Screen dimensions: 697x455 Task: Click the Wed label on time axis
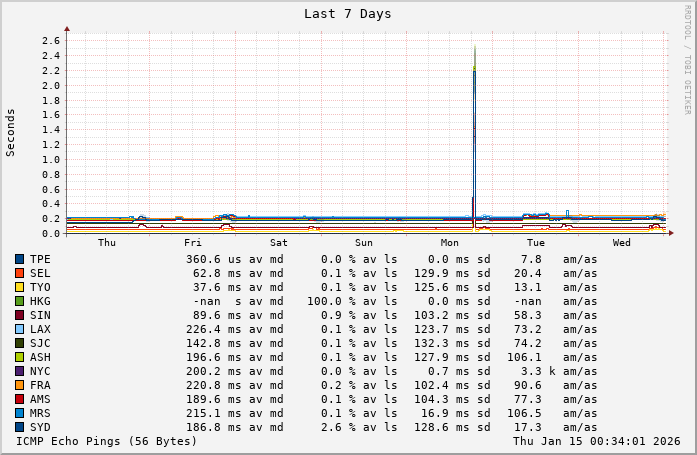(x=621, y=243)
